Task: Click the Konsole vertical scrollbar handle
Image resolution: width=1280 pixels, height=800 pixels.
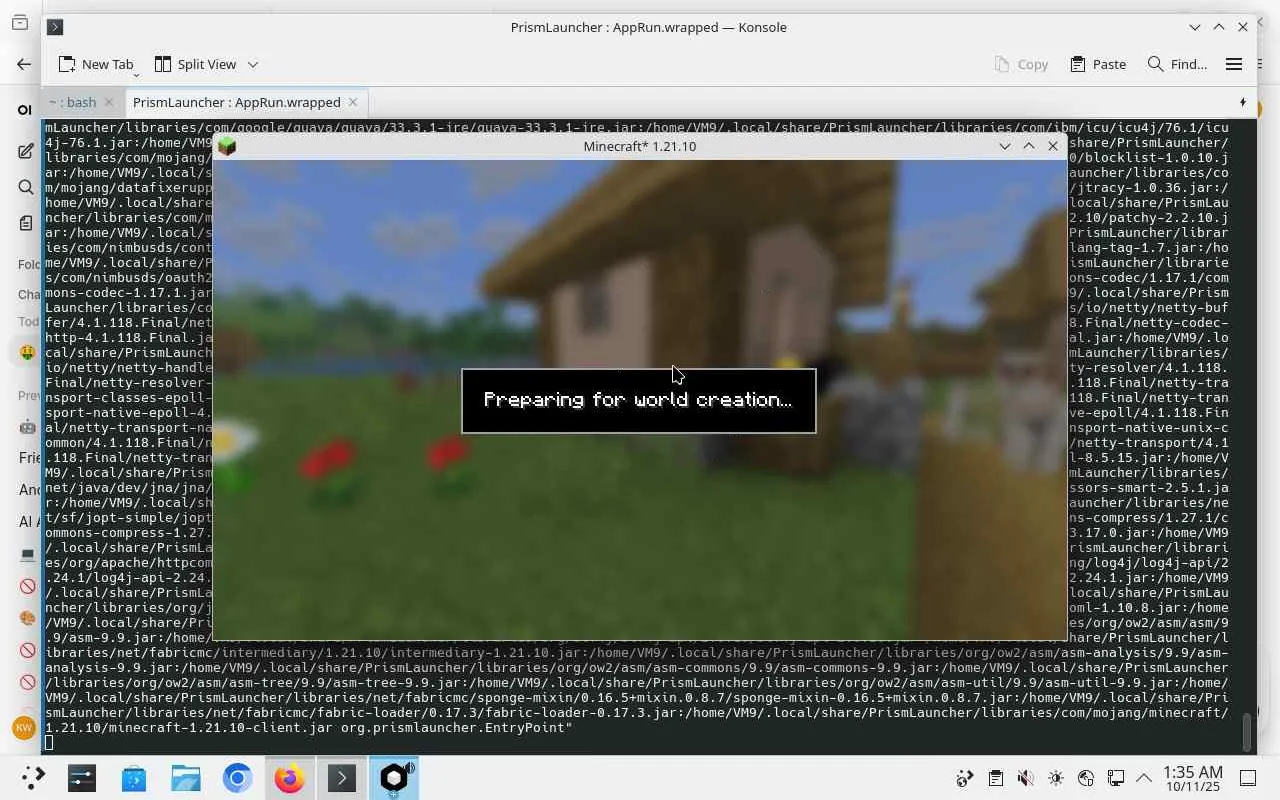Action: pos(1246,731)
